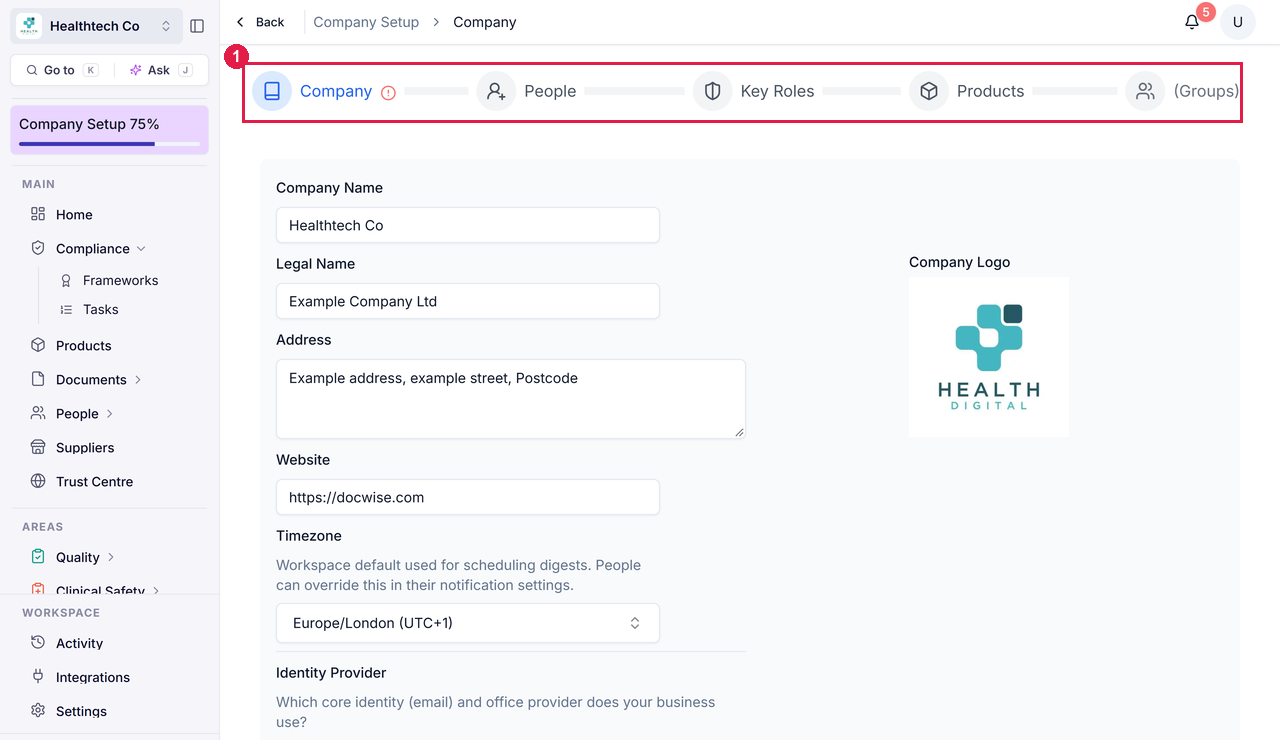Open notifications bell with 5 badge

tap(1192, 22)
